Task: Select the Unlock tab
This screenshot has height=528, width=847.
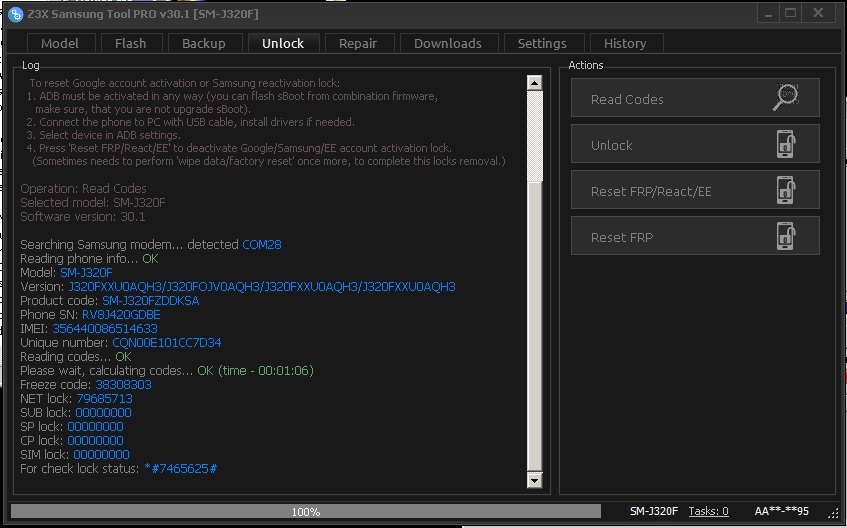Action: click(x=283, y=43)
